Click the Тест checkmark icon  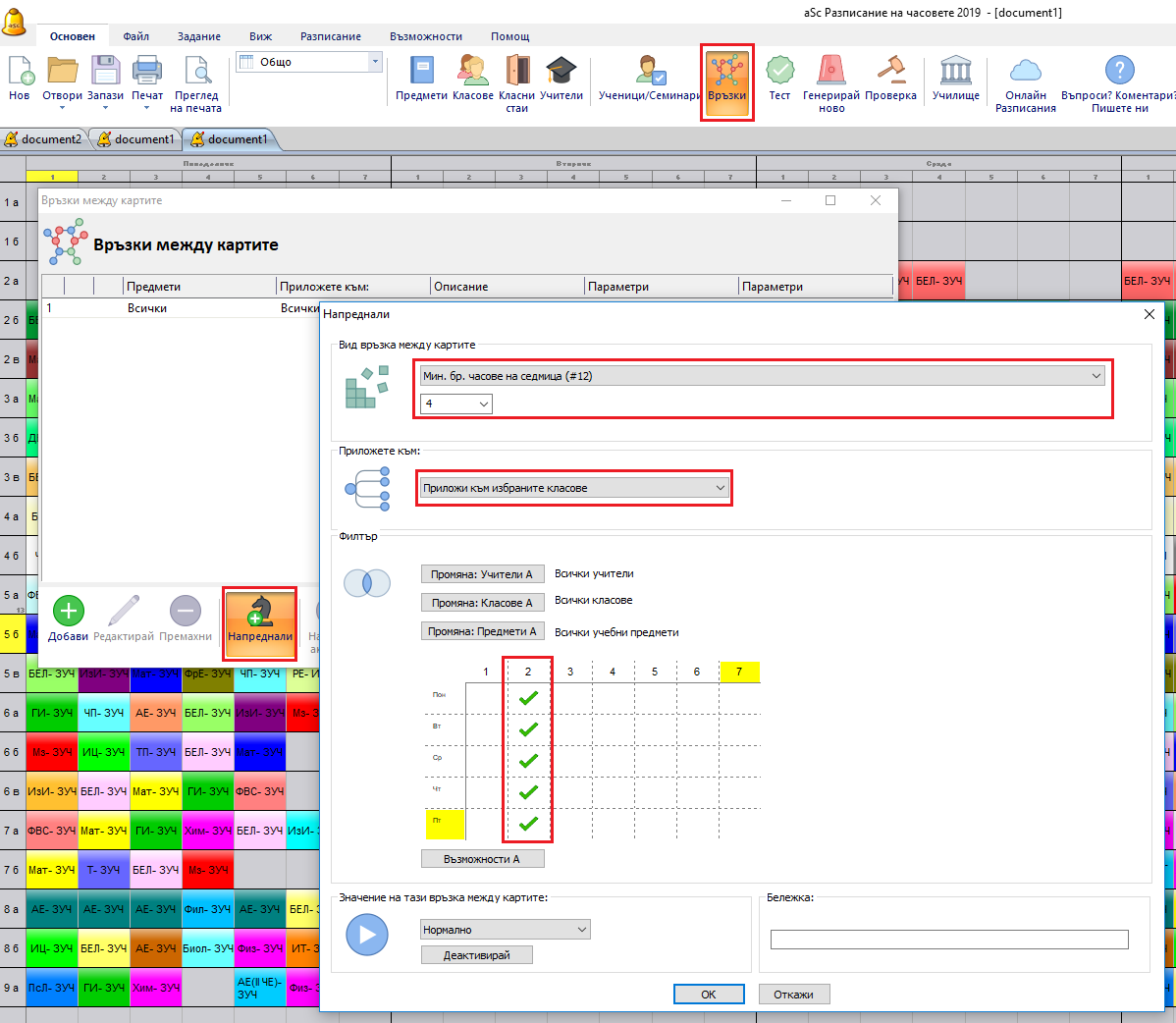tap(779, 72)
